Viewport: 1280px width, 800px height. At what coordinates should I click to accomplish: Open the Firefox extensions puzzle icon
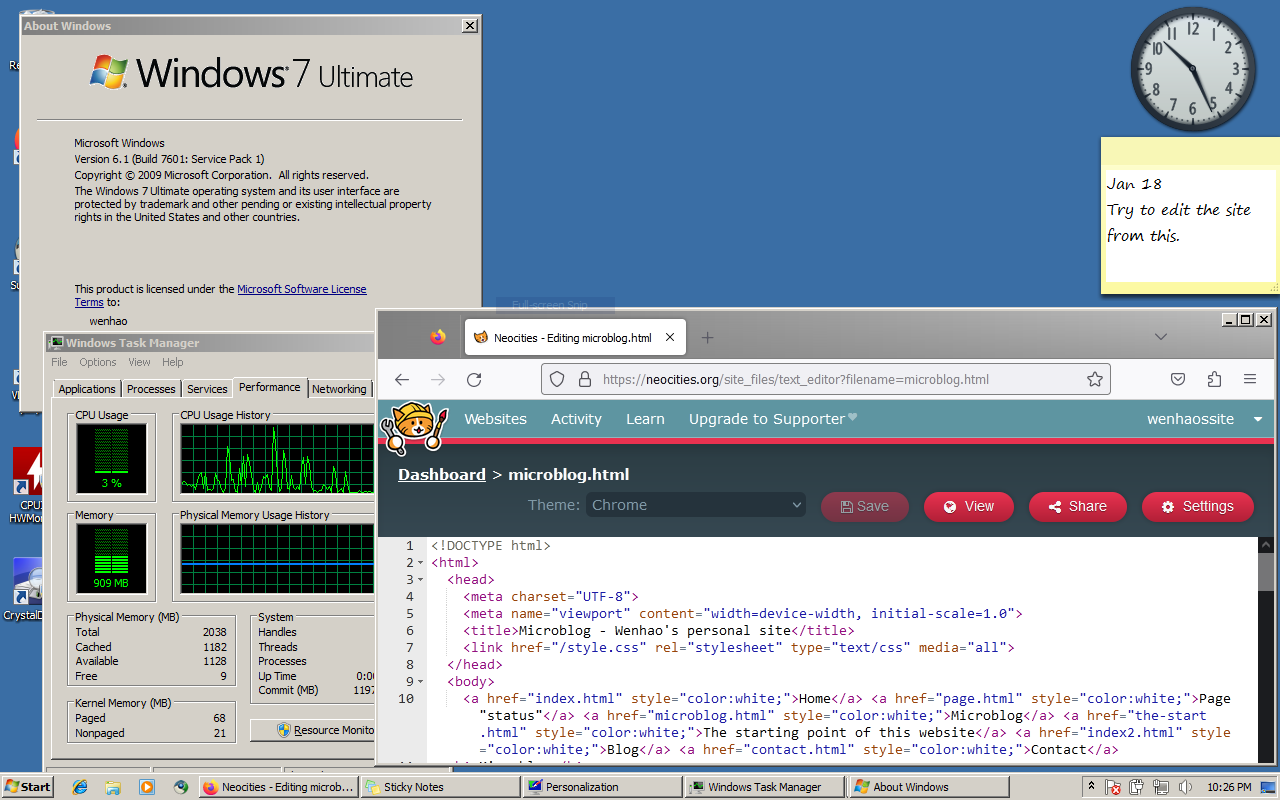[x=1214, y=380]
